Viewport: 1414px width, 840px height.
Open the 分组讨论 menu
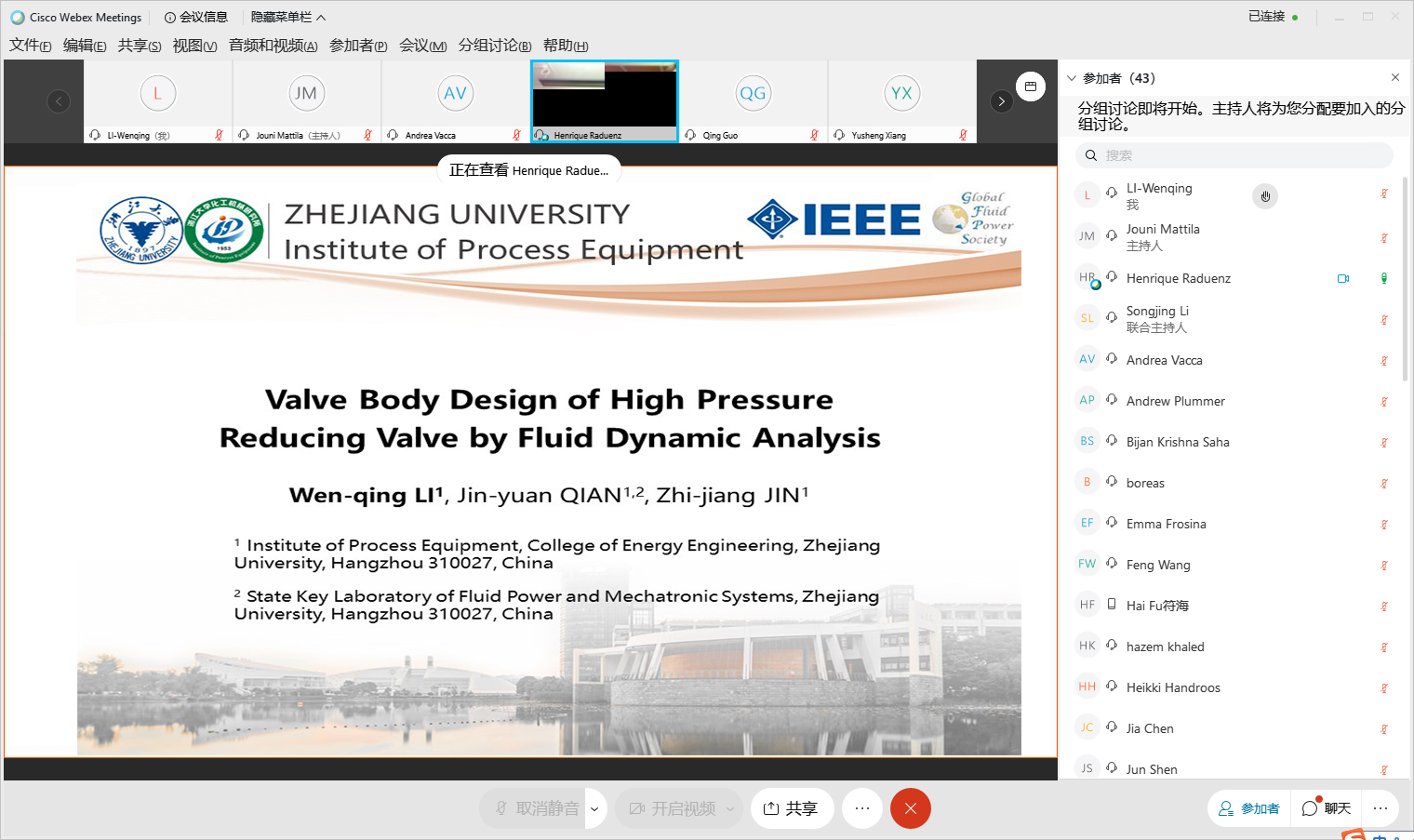[495, 45]
